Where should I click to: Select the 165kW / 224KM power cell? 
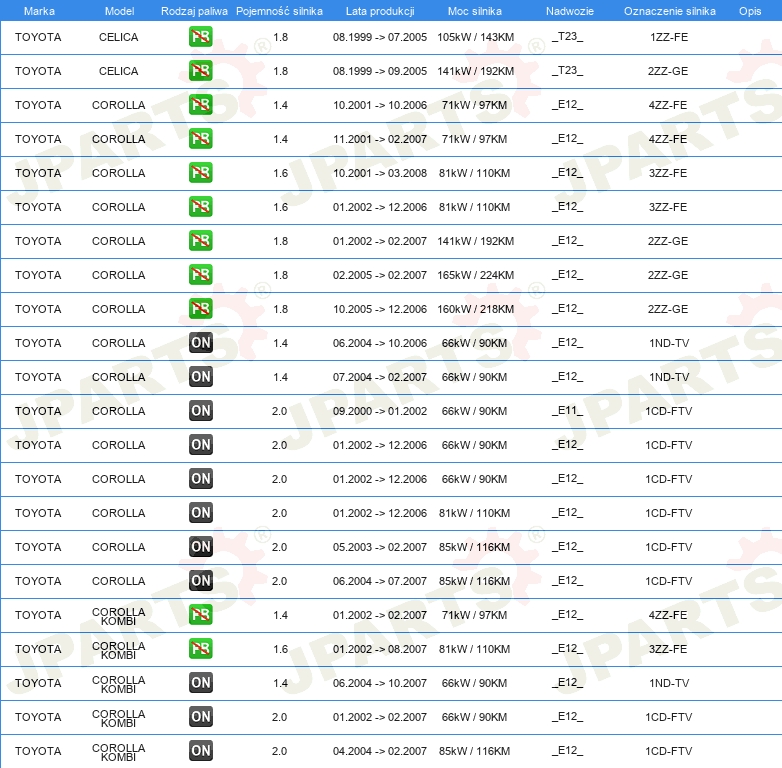(x=475, y=275)
